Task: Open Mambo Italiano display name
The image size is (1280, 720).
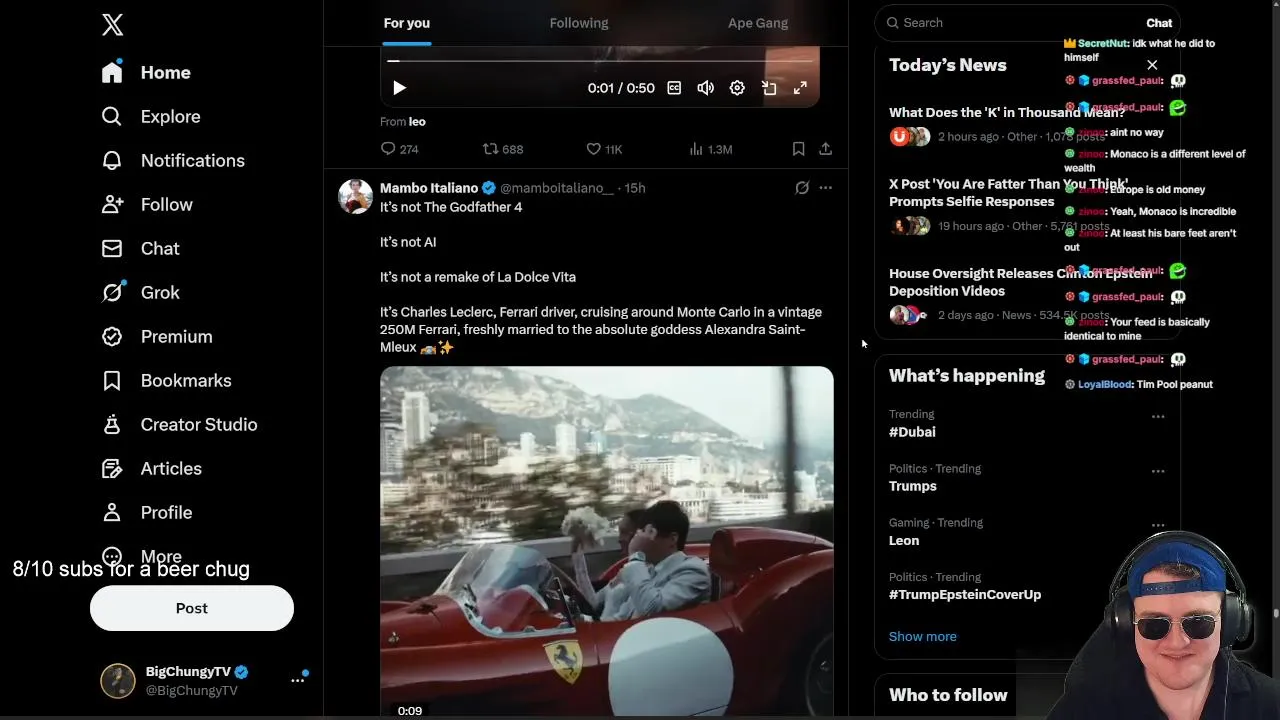Action: coord(429,188)
